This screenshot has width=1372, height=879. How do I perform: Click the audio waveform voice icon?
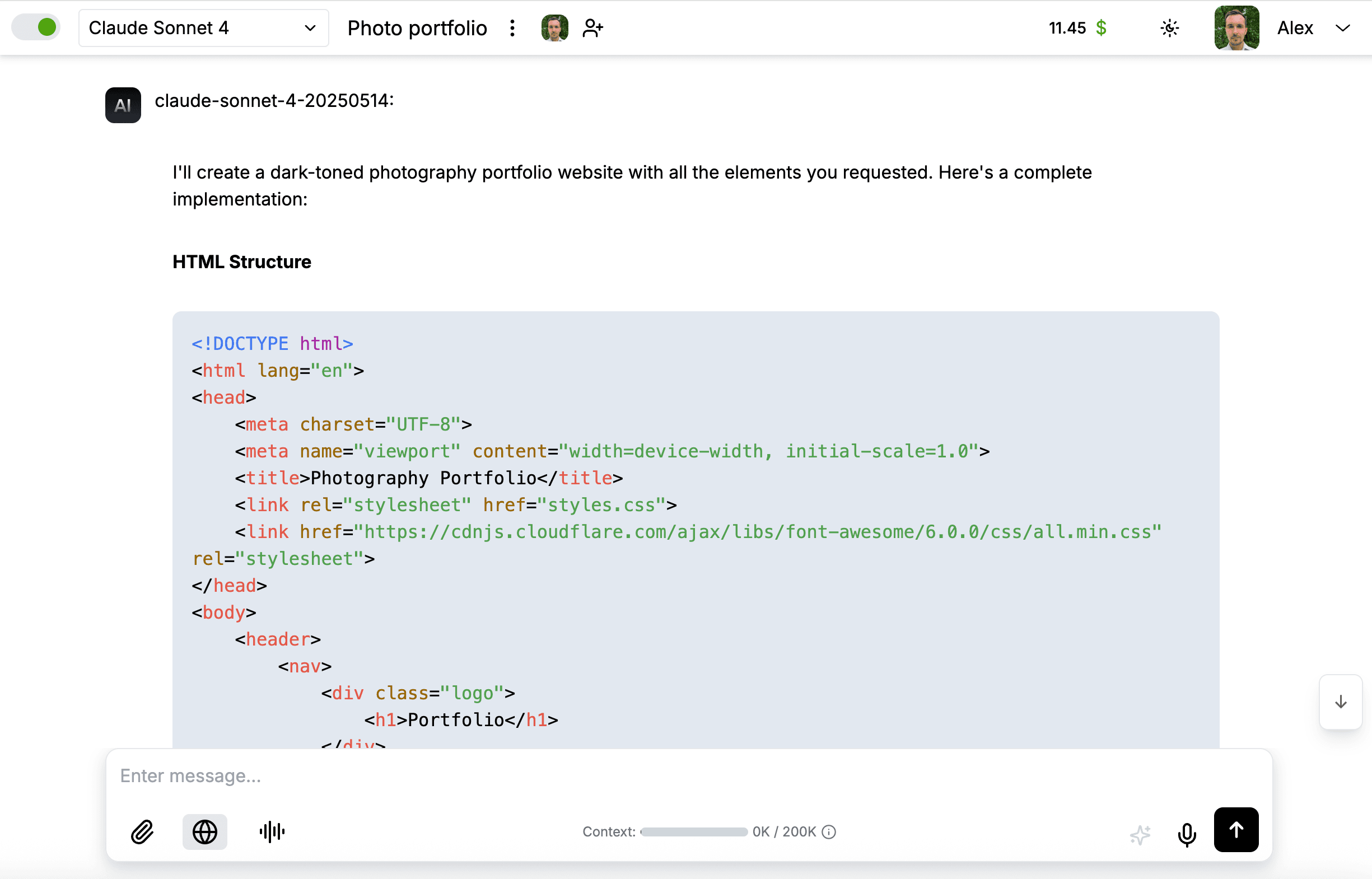pos(272,831)
